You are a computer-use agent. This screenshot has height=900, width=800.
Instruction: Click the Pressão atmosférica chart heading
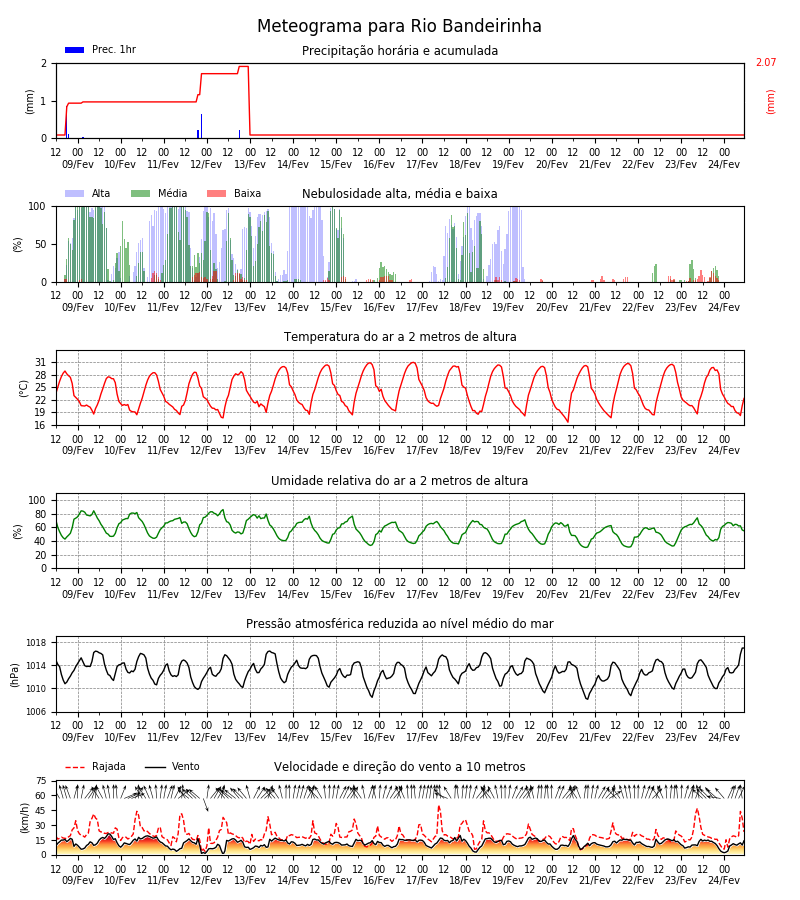pos(400,623)
